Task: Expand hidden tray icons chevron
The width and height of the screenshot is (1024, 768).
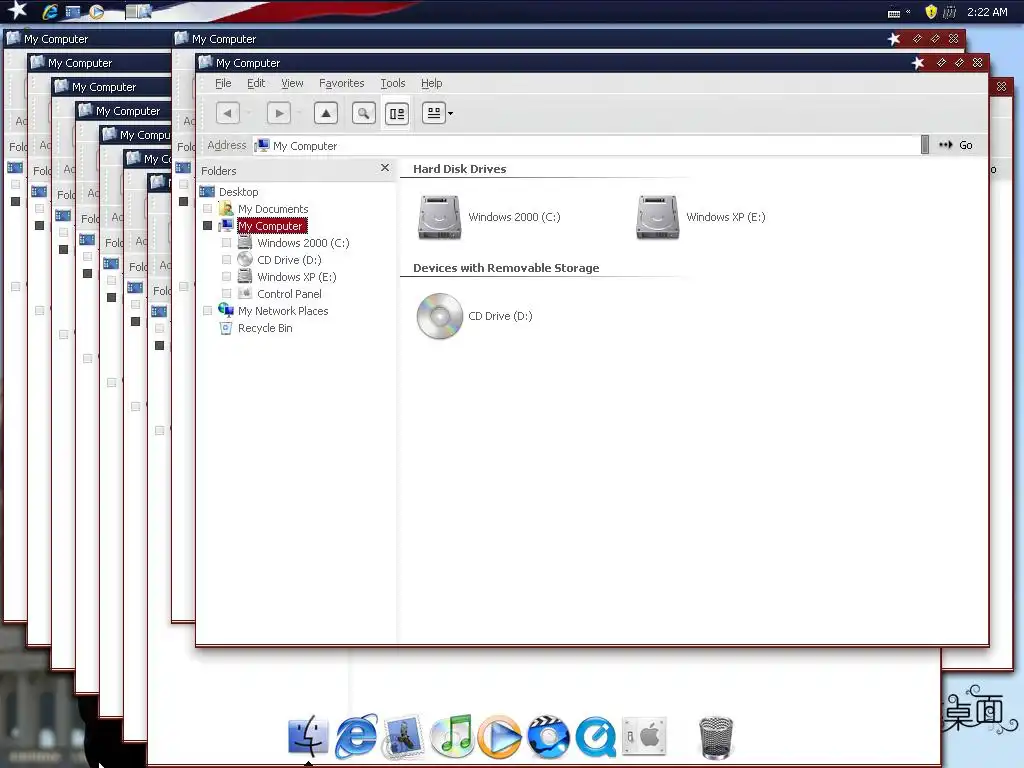Action: click(x=908, y=11)
